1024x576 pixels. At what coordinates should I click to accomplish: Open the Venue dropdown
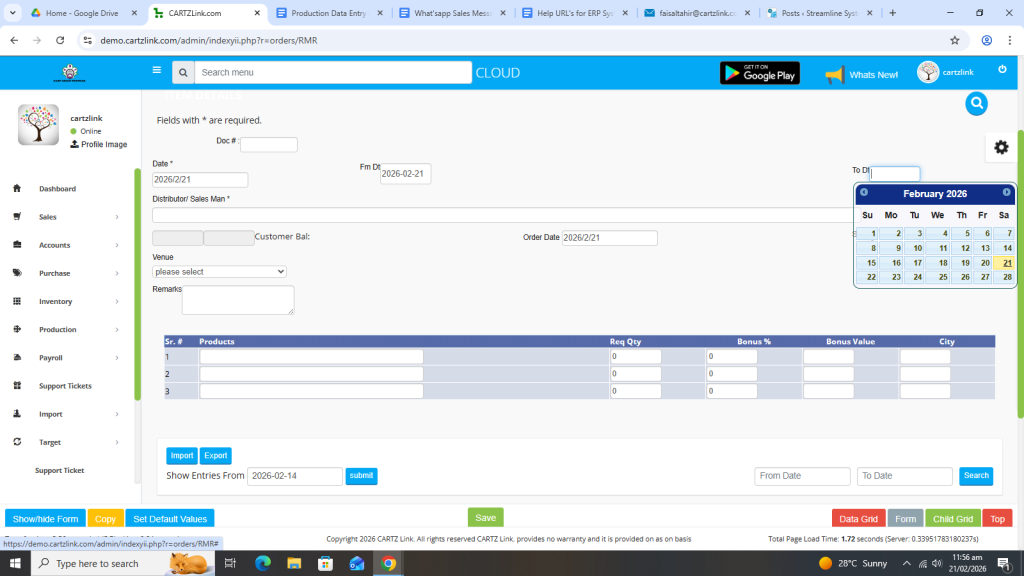(219, 272)
